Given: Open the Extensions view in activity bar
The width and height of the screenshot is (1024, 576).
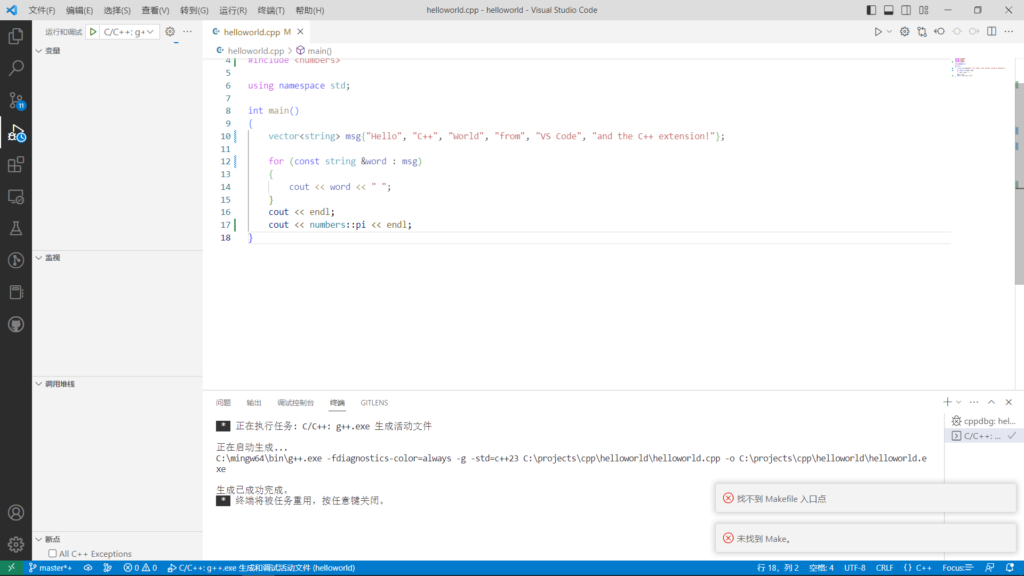Looking at the screenshot, I should pos(16,164).
